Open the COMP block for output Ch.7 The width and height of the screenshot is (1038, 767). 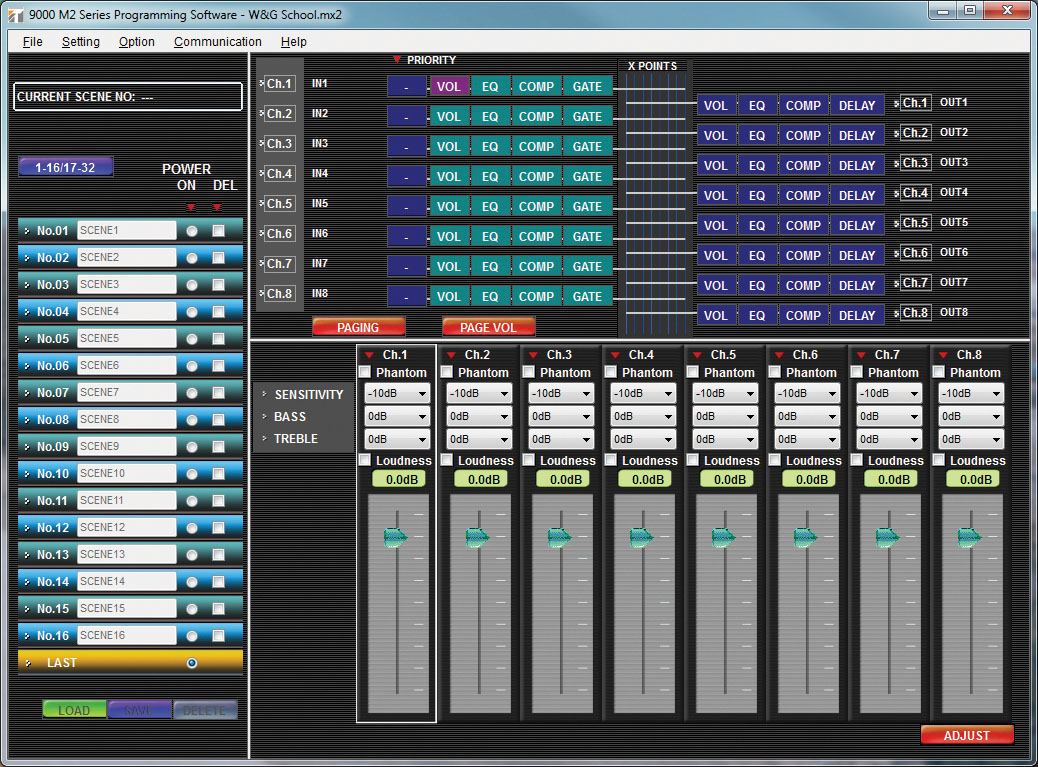[x=803, y=285]
